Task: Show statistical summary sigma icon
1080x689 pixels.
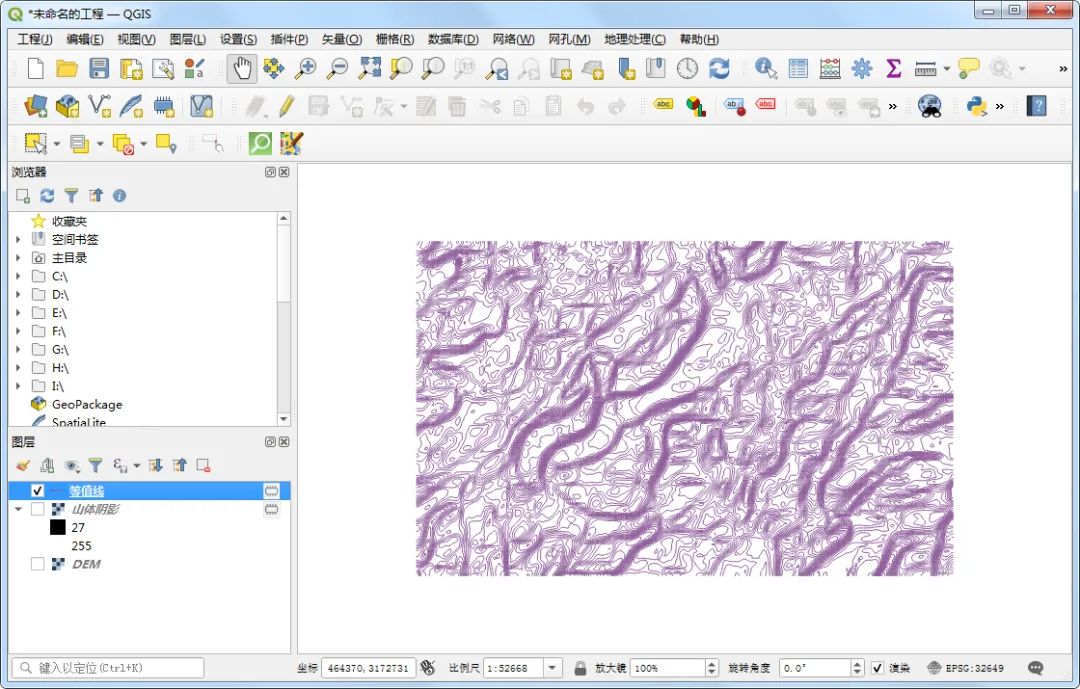Action: [x=893, y=68]
